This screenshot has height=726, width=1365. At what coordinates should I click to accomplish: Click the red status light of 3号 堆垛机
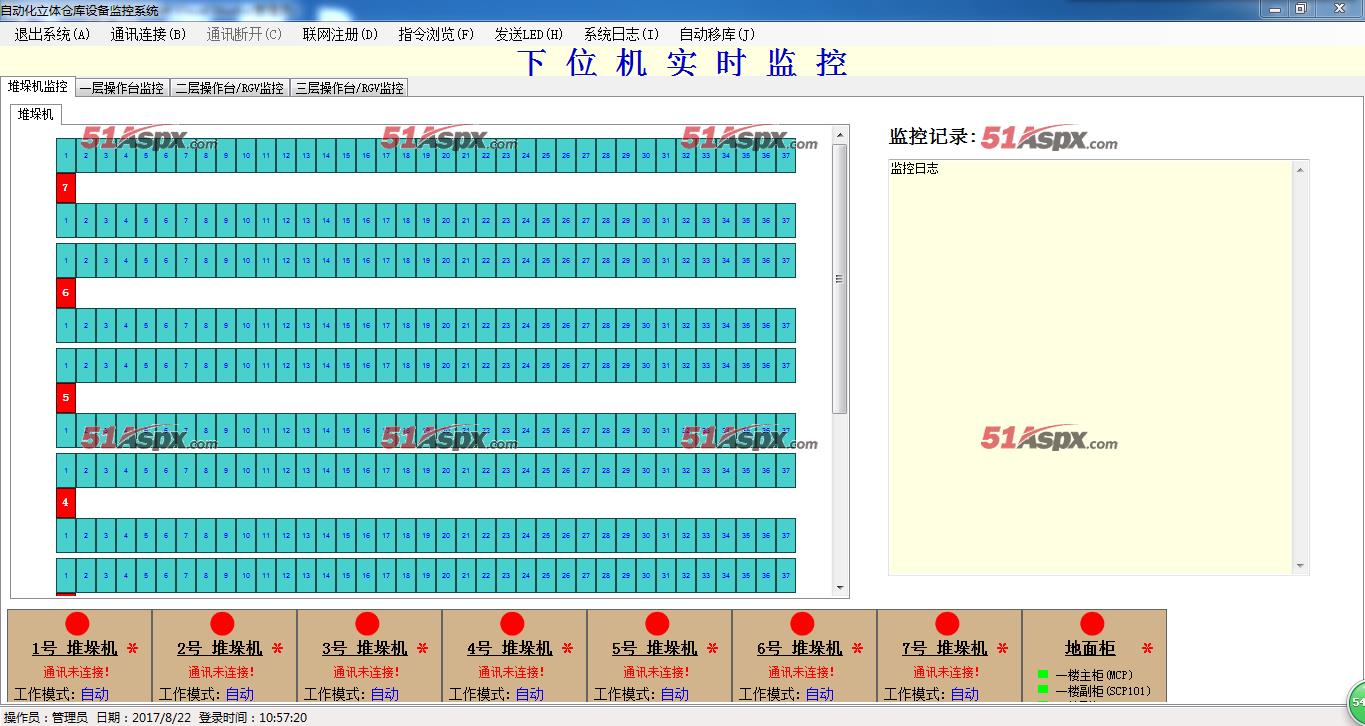coord(367,624)
